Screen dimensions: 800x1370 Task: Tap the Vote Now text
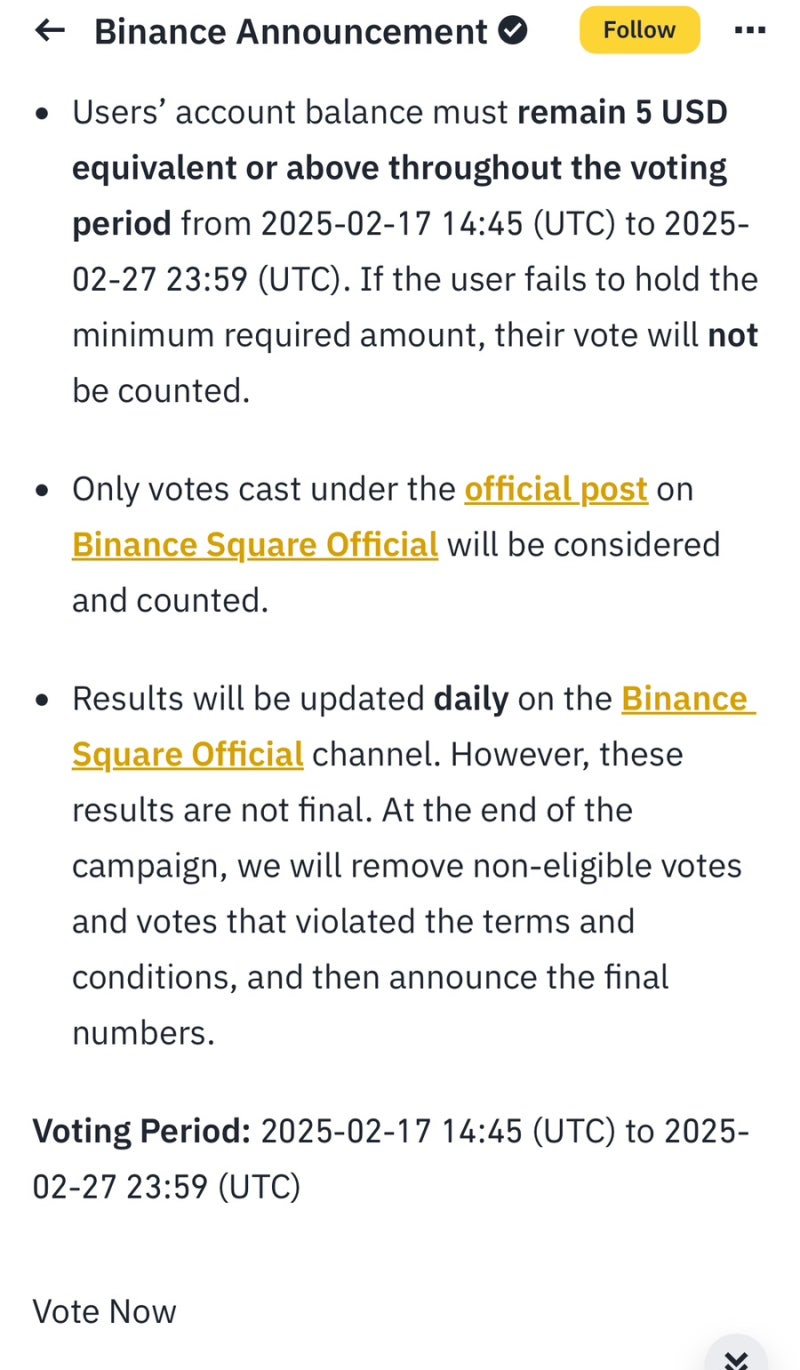tap(104, 1311)
